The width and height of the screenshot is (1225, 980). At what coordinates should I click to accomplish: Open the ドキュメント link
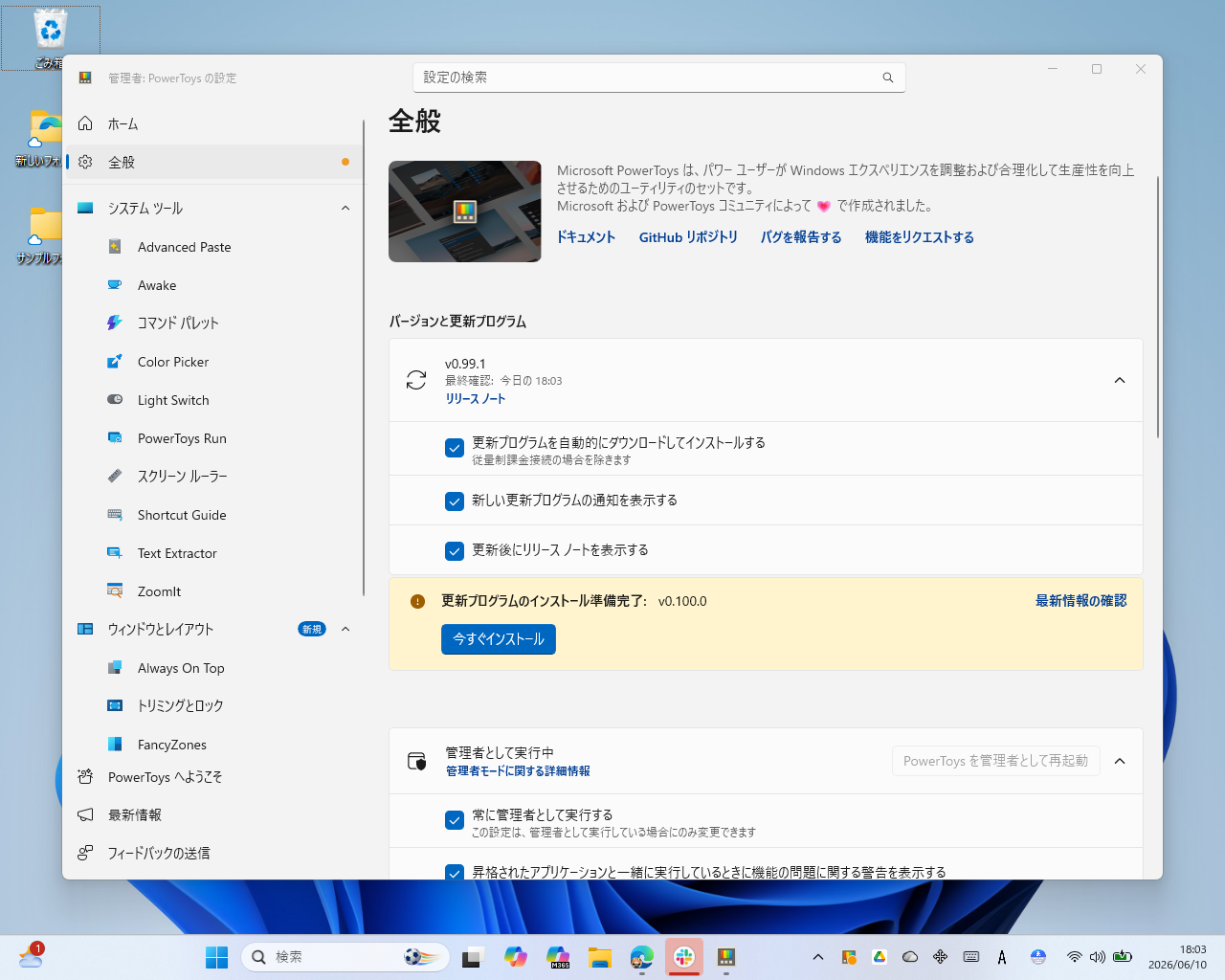coord(586,237)
